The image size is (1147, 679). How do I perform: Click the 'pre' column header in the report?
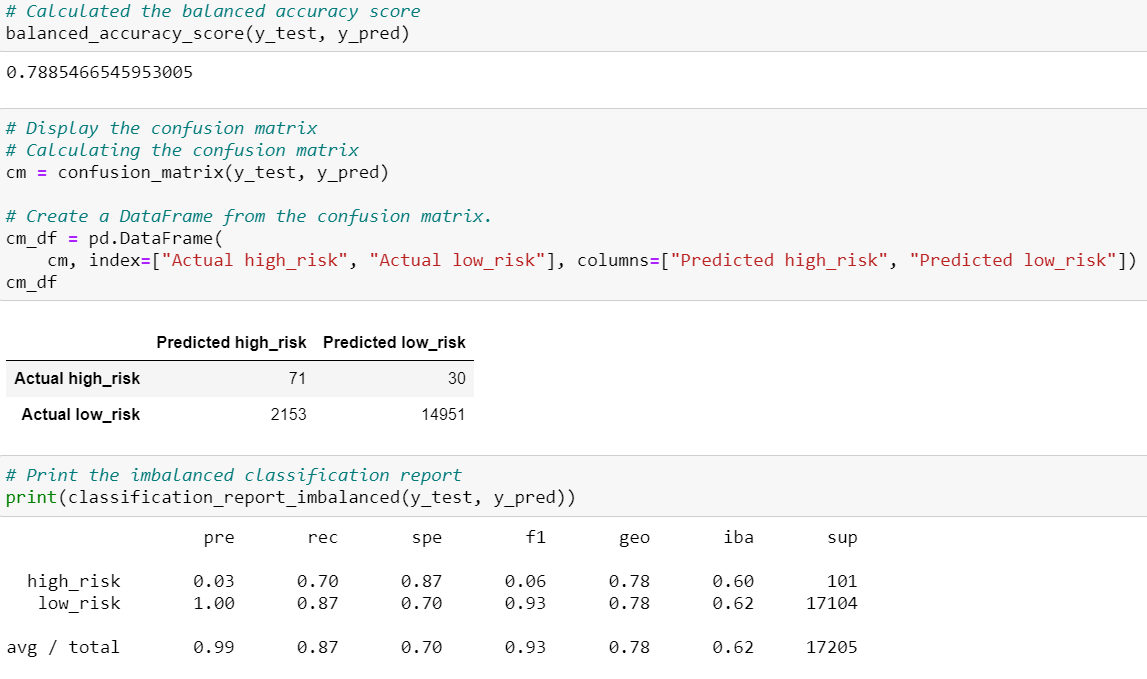point(219,538)
